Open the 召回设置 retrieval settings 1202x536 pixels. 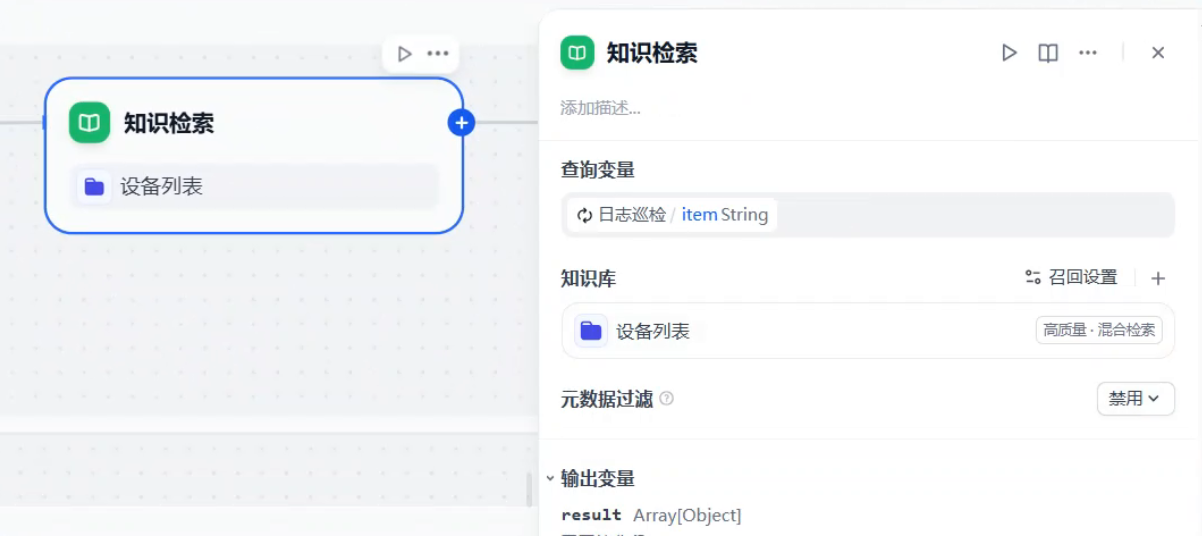(x=1071, y=278)
